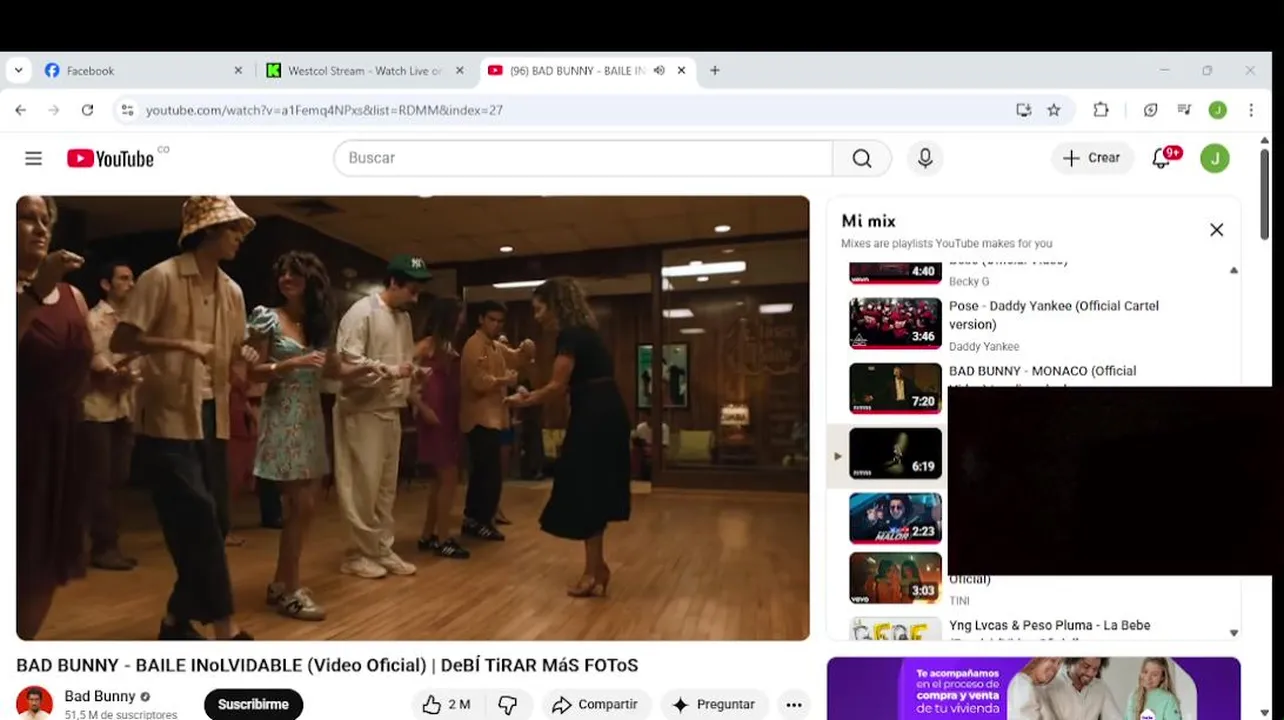1284x720 pixels.
Task: Install app icon in address bar
Action: click(1023, 110)
